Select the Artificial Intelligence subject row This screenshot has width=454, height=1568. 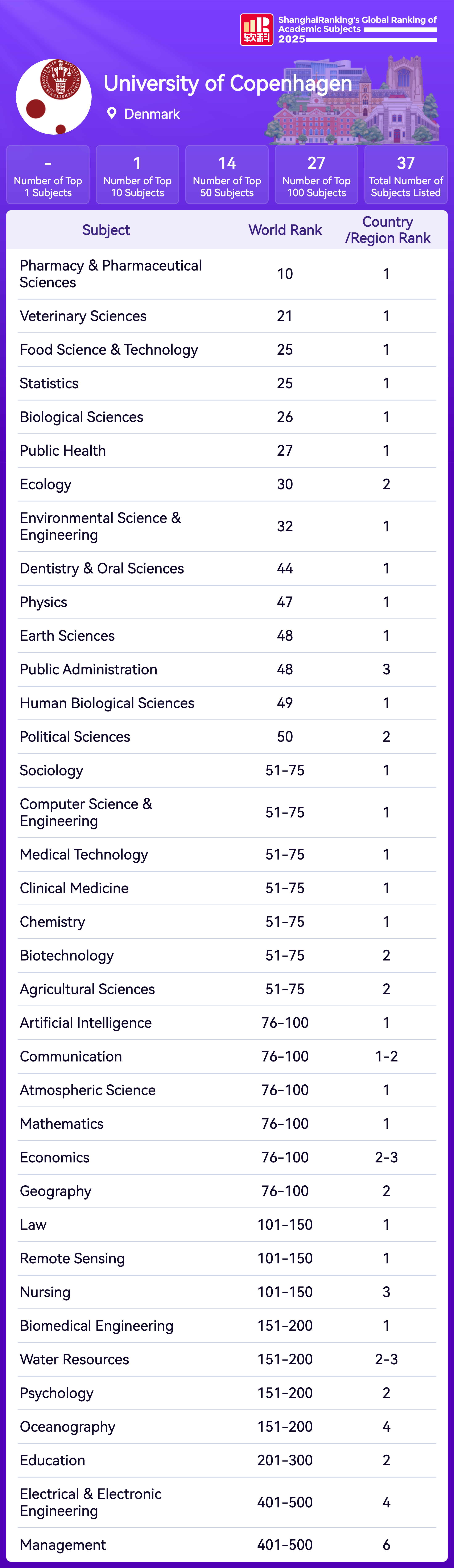click(x=86, y=1023)
